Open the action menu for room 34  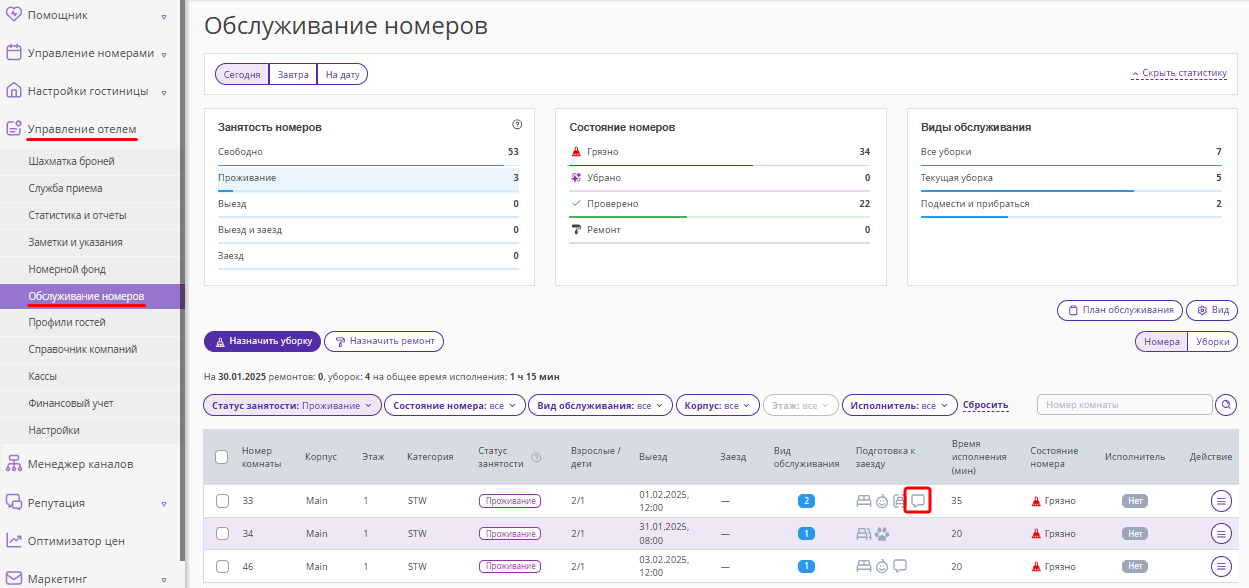[1221, 534]
